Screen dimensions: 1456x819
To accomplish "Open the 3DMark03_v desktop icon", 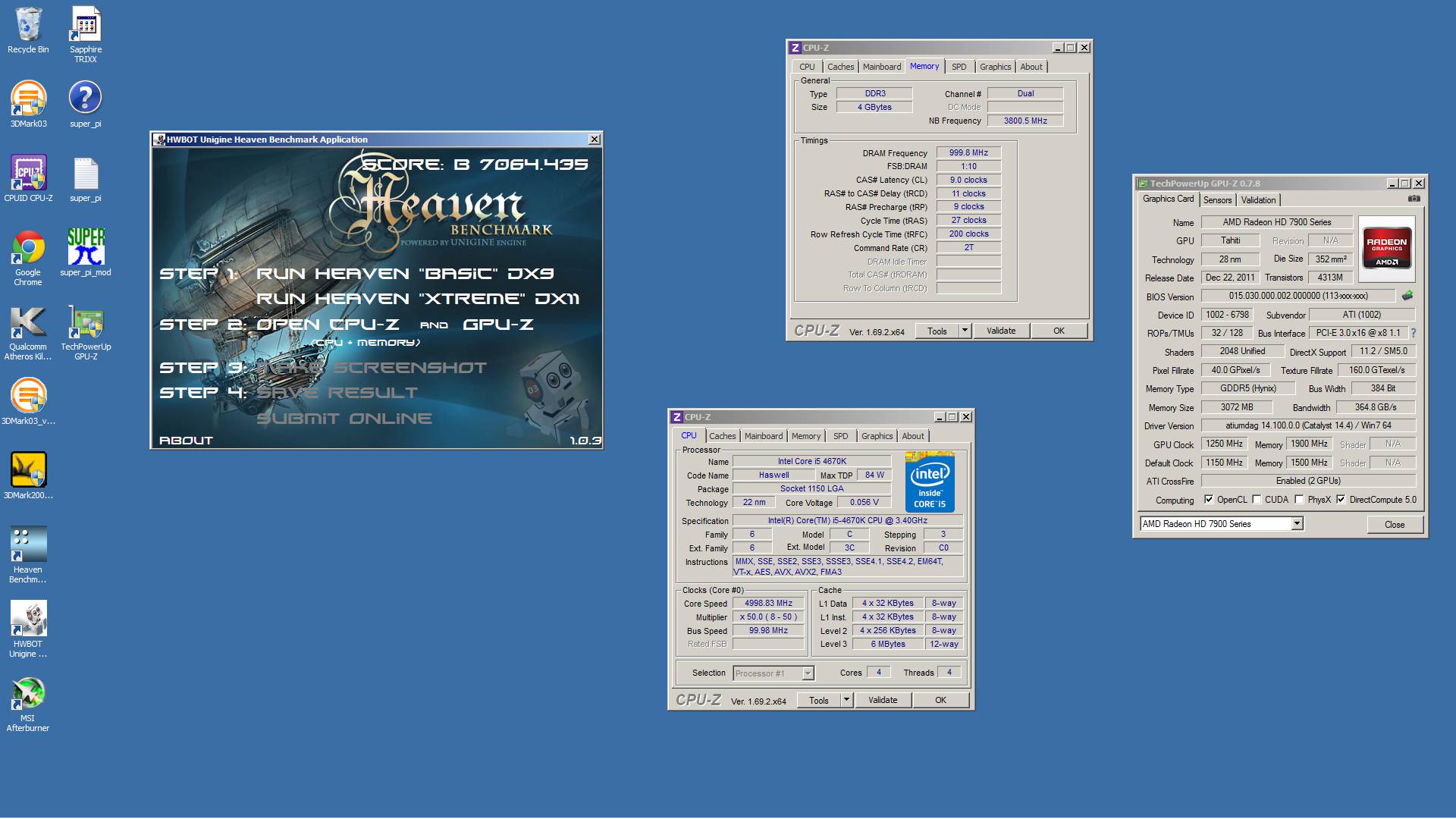I will [x=28, y=402].
